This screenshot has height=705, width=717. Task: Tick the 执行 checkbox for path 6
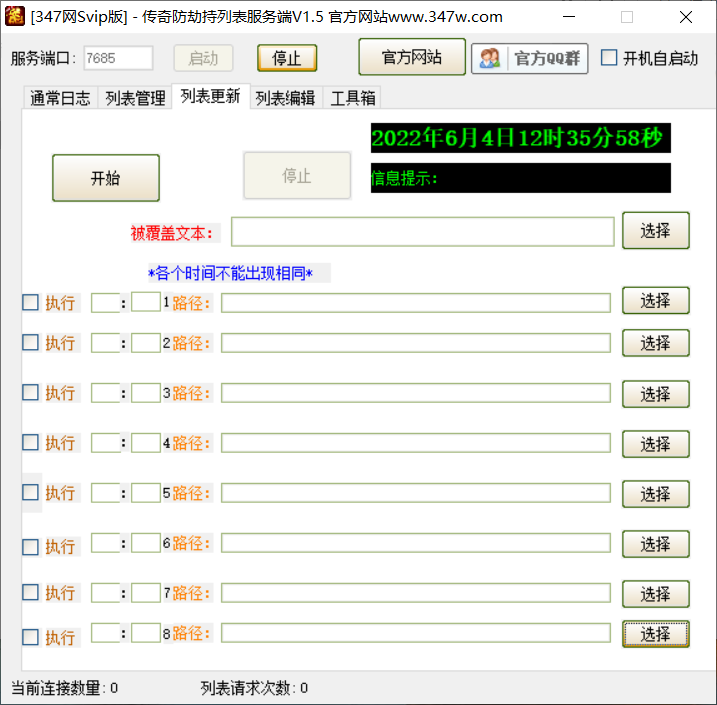pyautogui.click(x=31, y=547)
